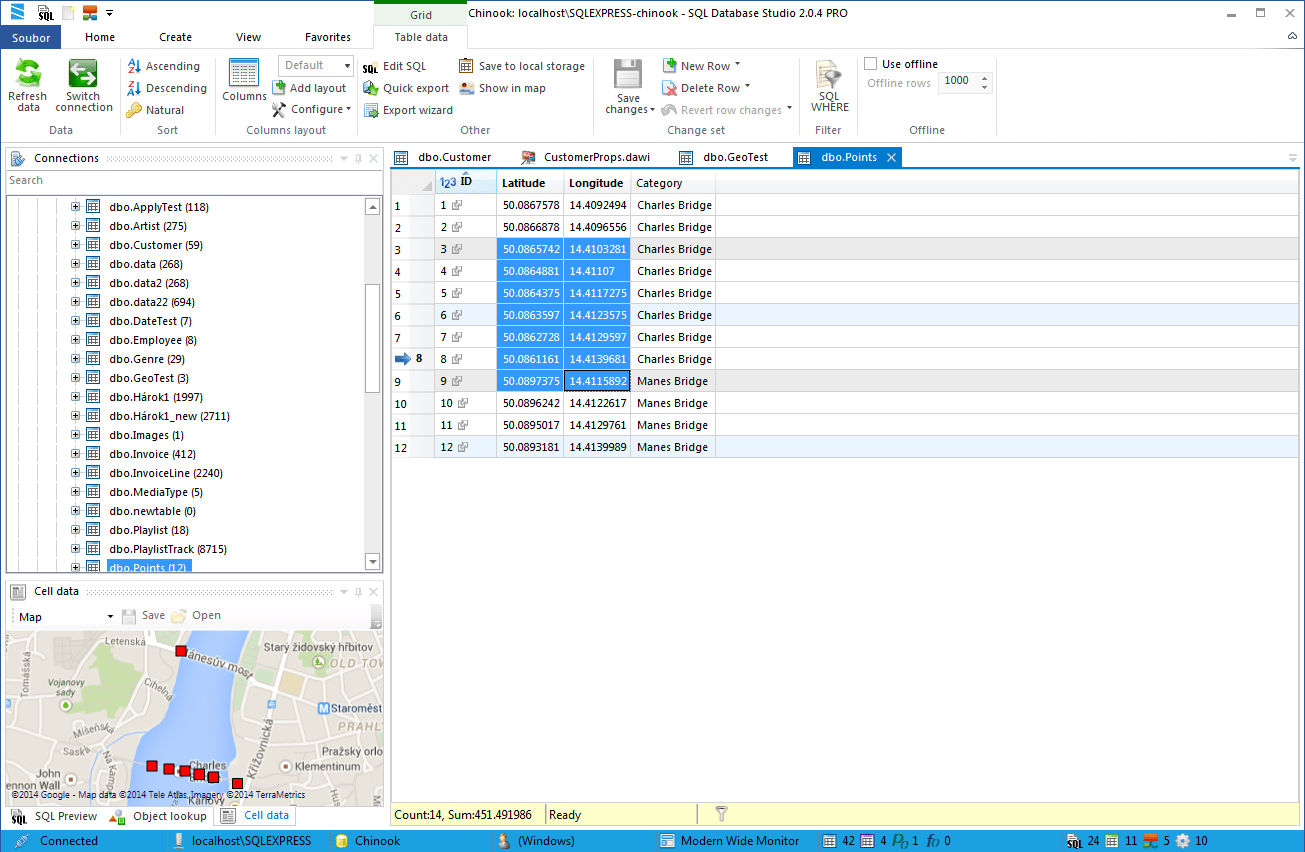Screen dimensions: 1305x852
Task: Expand the dbo.Playlist tree node
Action: [x=75, y=530]
